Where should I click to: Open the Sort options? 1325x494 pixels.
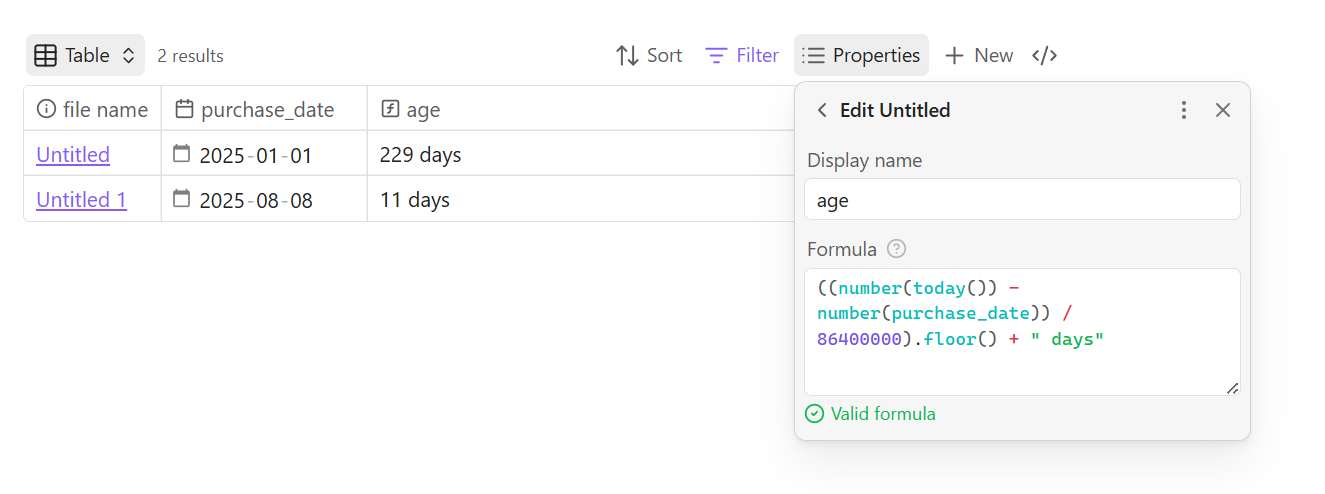pyautogui.click(x=648, y=56)
